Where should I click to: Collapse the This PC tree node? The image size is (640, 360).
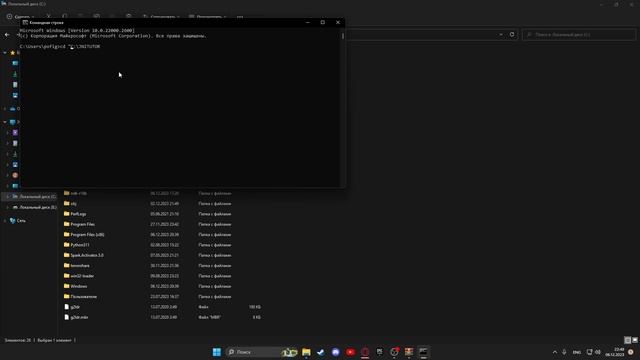point(5,122)
